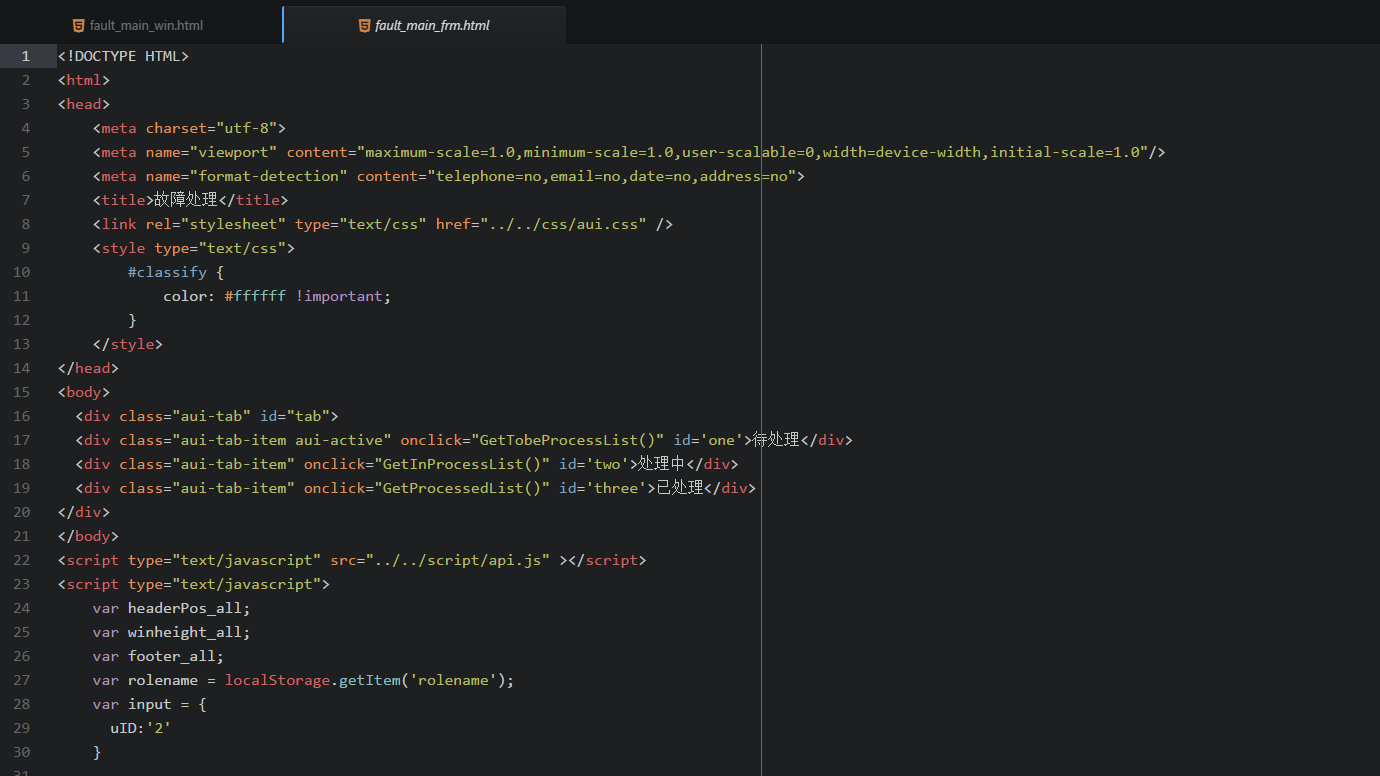Image resolution: width=1380 pixels, height=776 pixels.
Task: Click the '#ffffff' color value
Action: click(x=255, y=296)
